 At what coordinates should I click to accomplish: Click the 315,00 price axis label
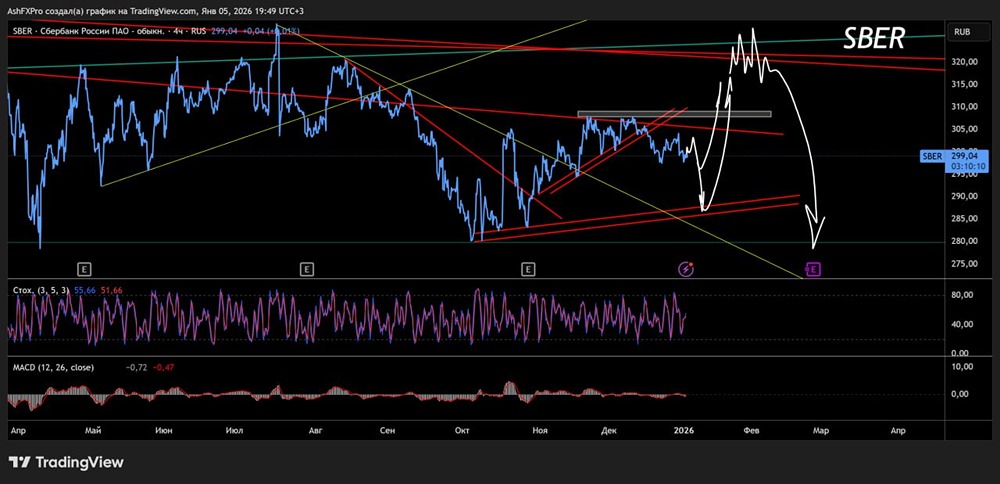963,84
